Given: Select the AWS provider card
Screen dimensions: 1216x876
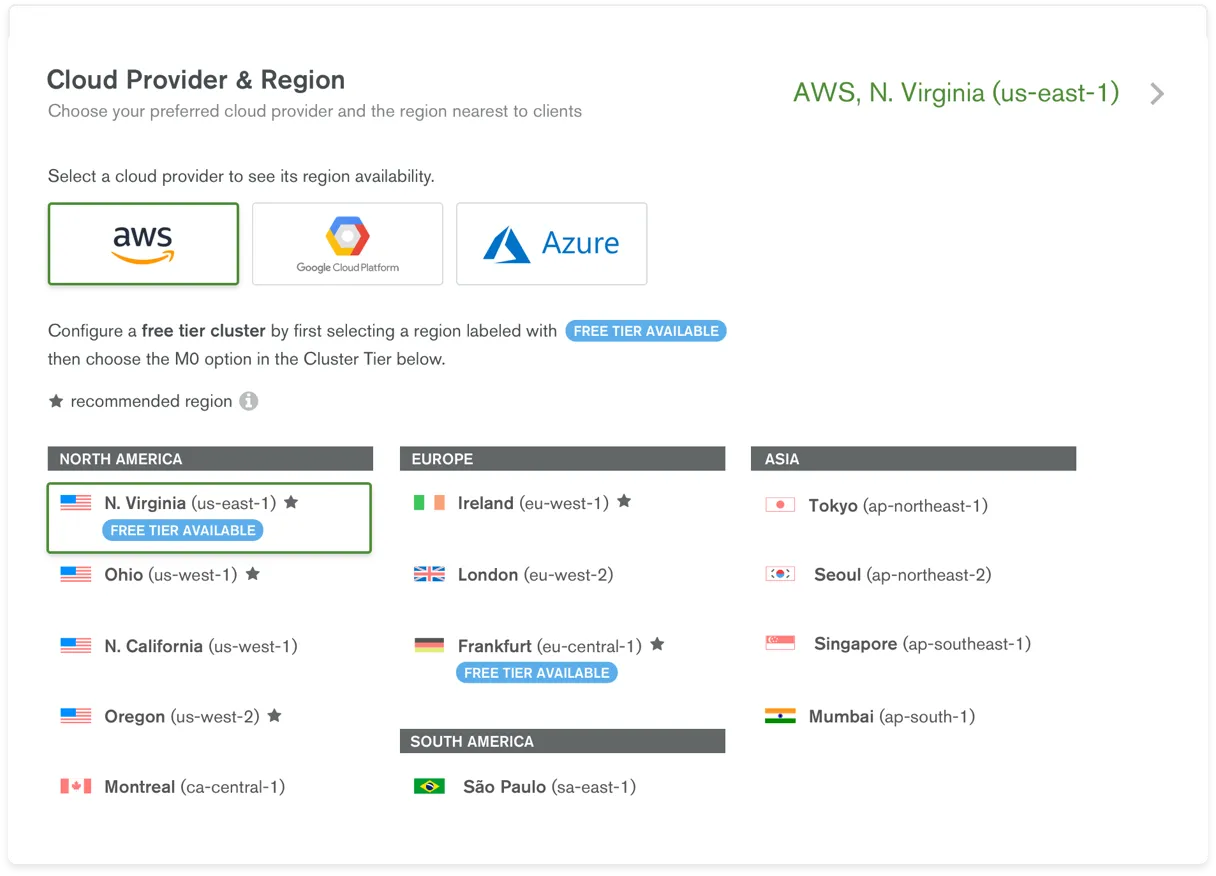Looking at the screenshot, I should click(x=143, y=243).
